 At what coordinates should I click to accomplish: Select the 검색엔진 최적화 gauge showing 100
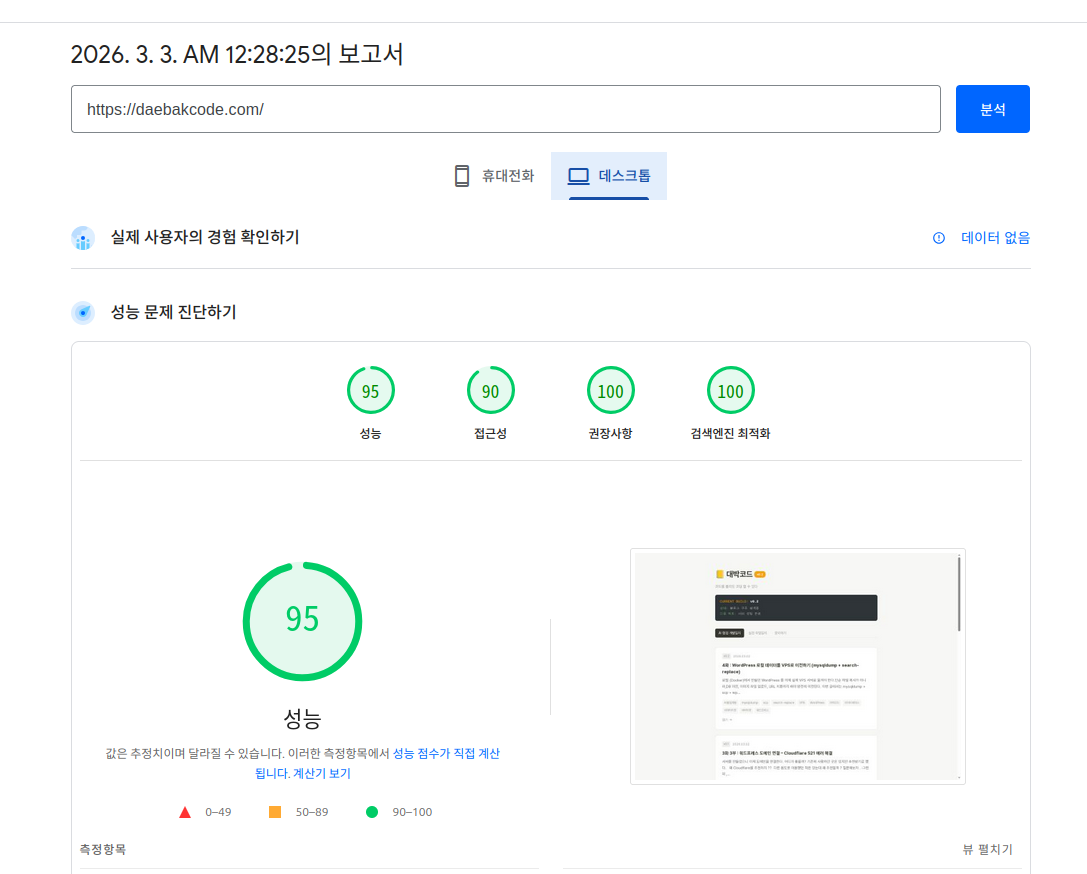[731, 390]
